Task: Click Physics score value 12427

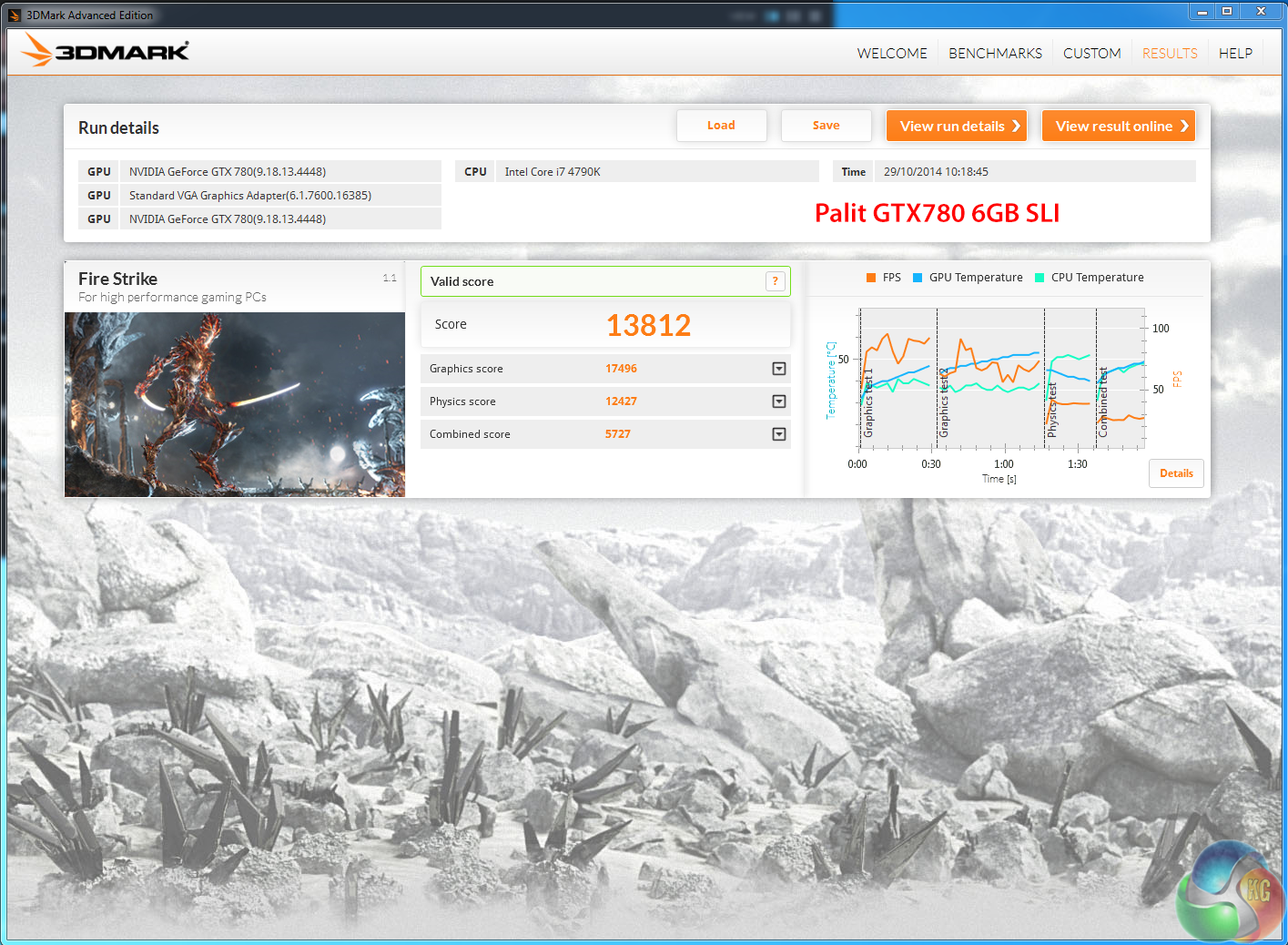Action: pos(621,401)
